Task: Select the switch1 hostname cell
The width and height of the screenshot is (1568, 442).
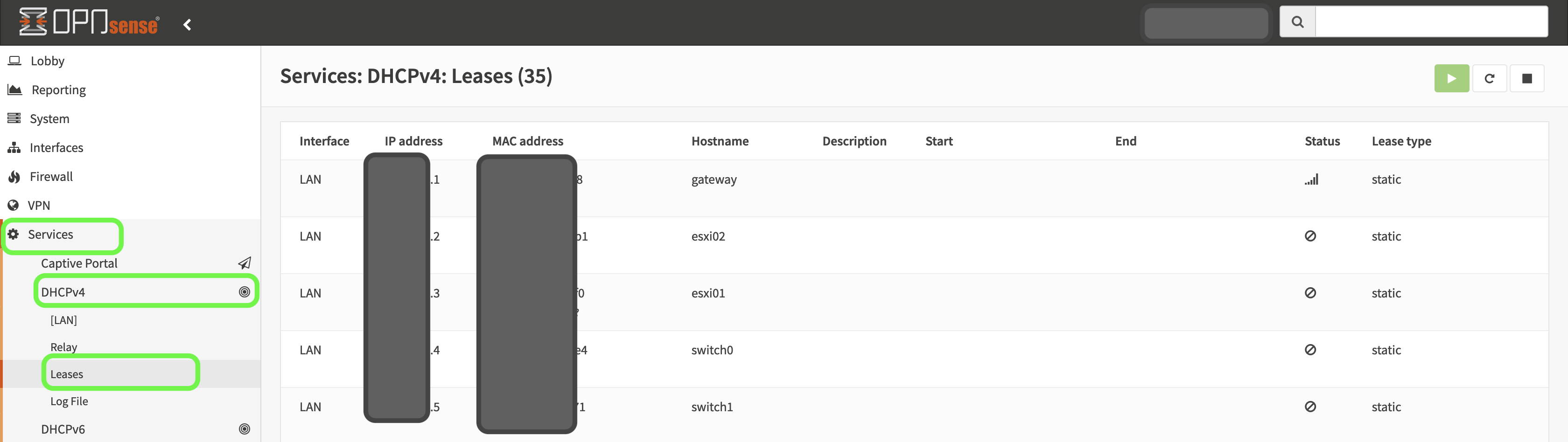Action: pos(712,407)
